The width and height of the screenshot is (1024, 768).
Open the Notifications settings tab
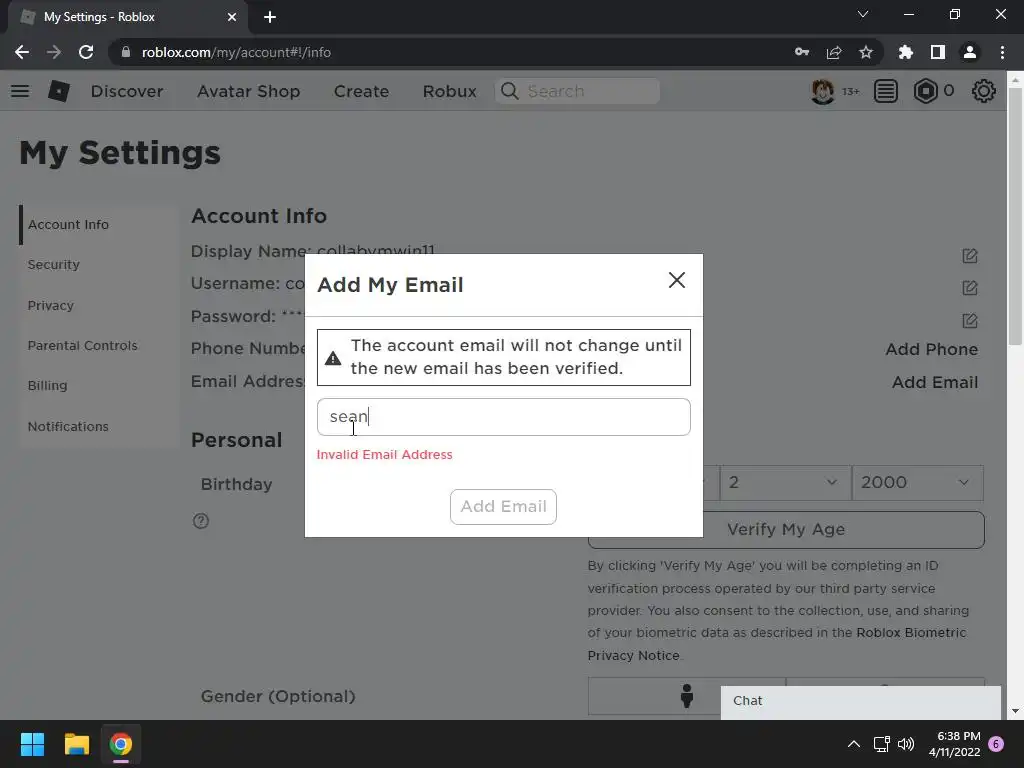(68, 426)
